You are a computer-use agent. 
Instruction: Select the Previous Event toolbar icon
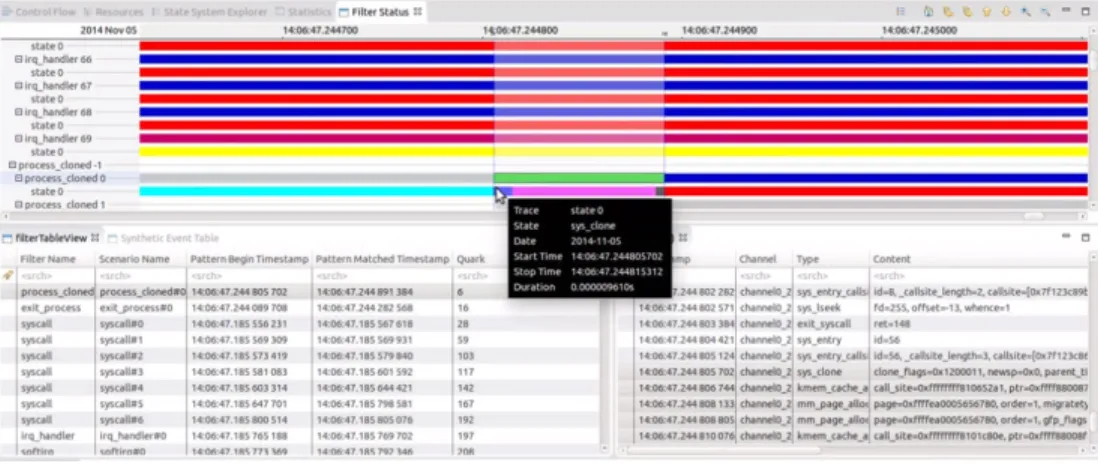948,12
